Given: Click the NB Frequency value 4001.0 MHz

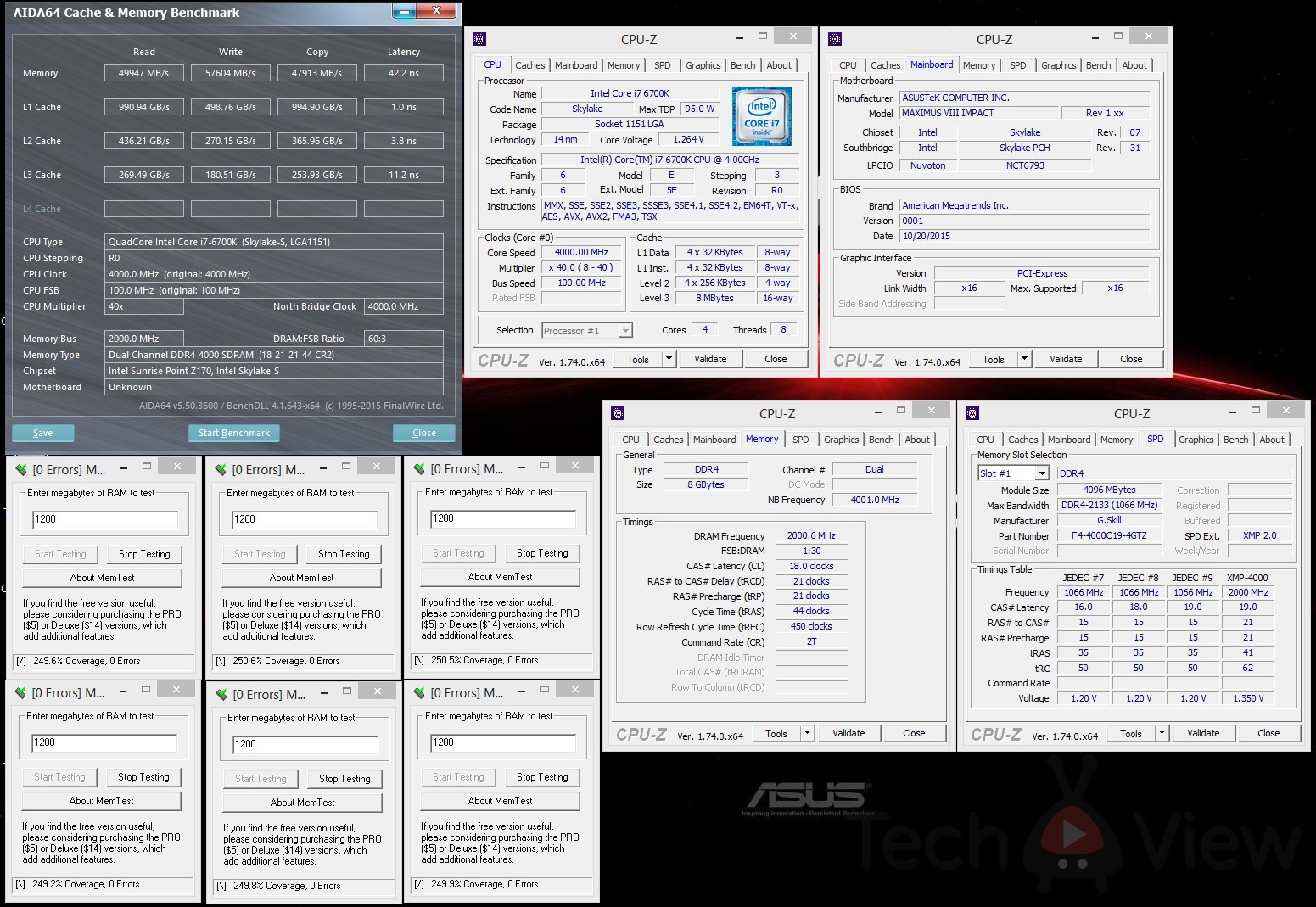Looking at the screenshot, I should point(874,501).
